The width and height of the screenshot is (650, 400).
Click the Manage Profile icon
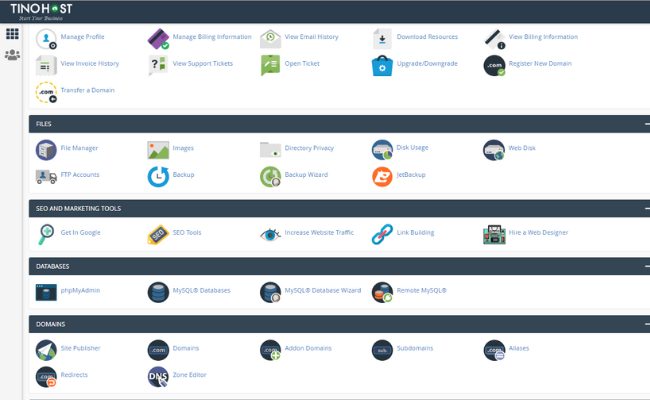point(46,39)
